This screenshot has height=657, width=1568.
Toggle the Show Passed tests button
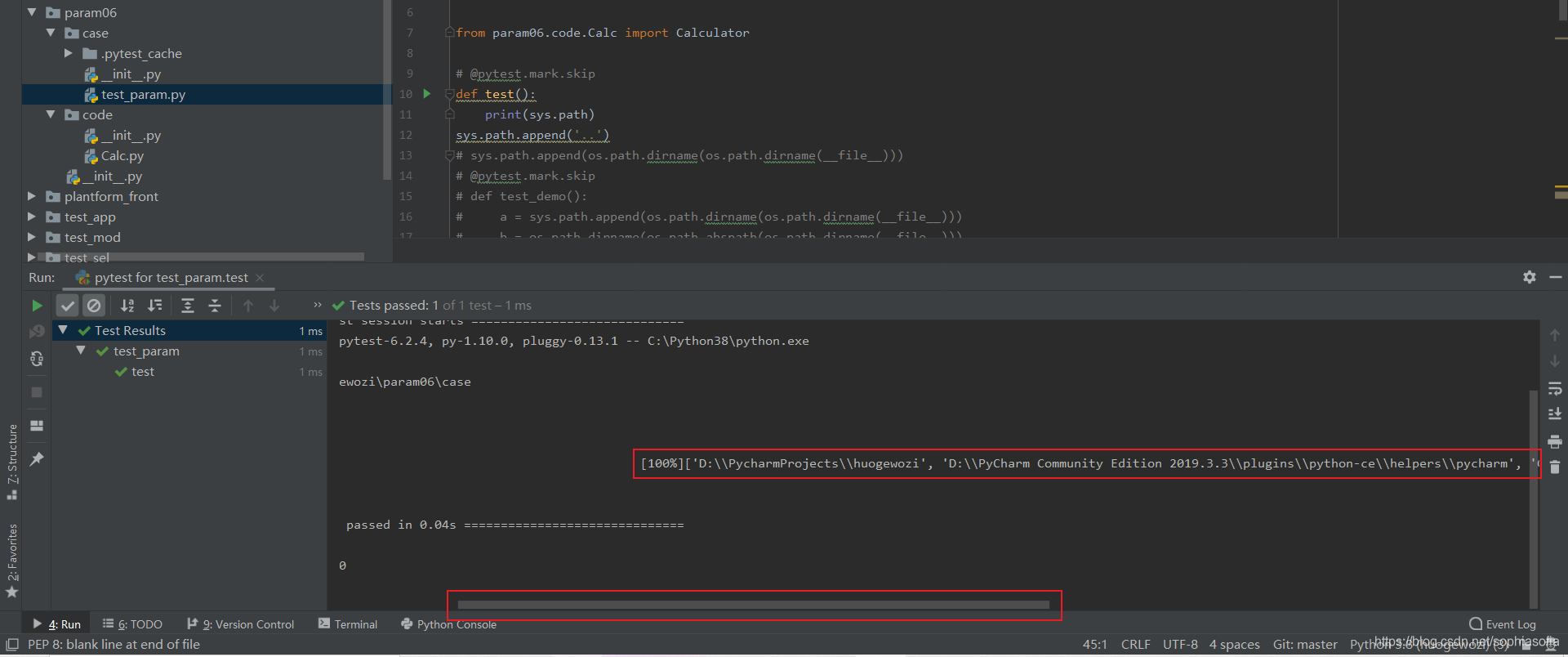(68, 306)
